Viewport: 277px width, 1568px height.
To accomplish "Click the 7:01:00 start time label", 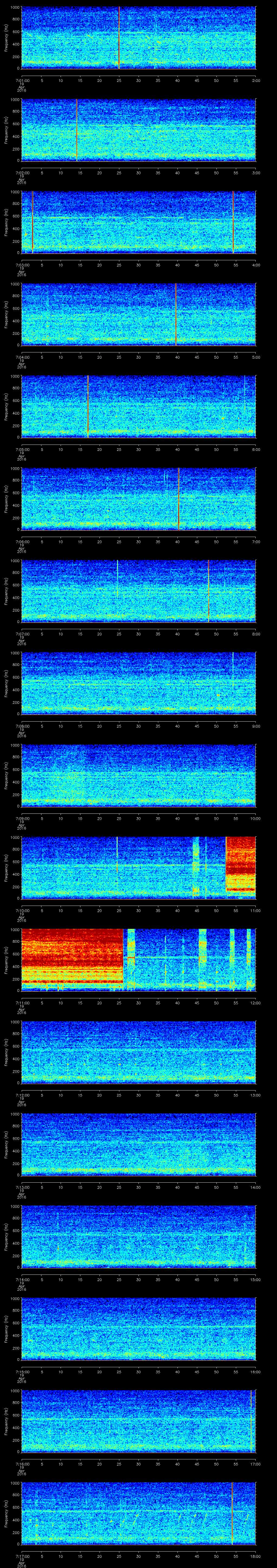I will [x=22, y=80].
